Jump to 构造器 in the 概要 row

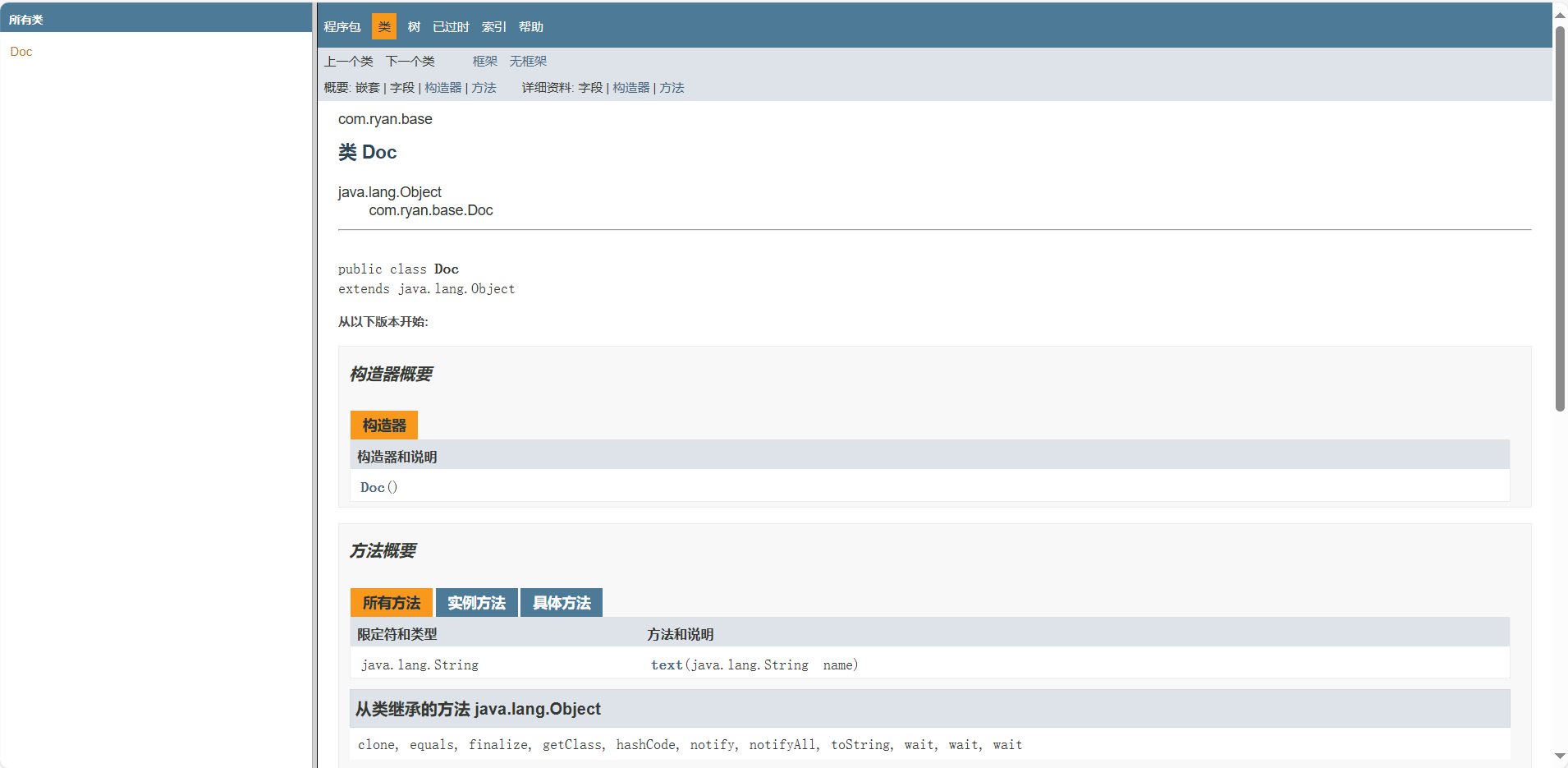[x=443, y=88]
